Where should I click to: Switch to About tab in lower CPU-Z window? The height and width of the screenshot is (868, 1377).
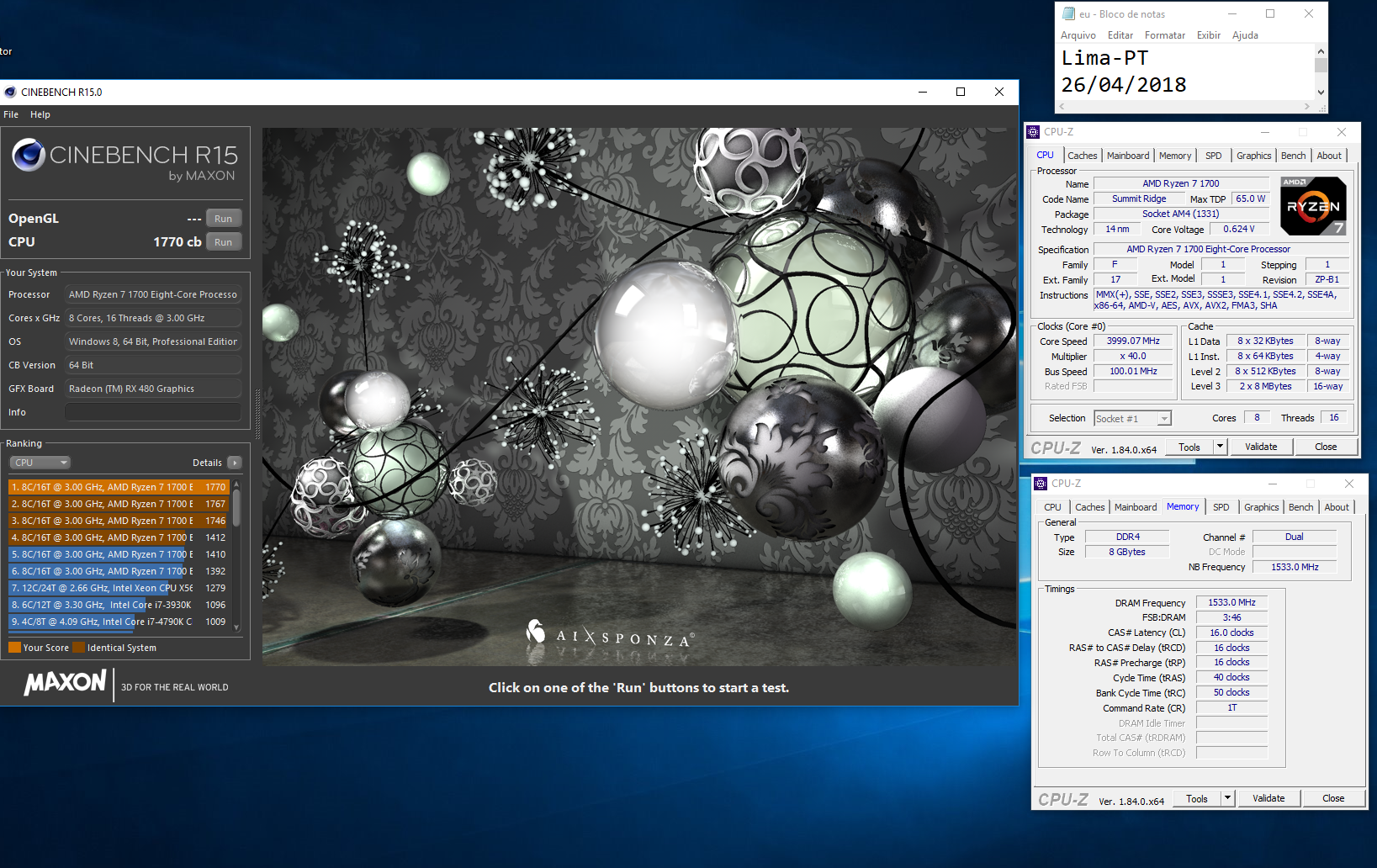(1337, 507)
